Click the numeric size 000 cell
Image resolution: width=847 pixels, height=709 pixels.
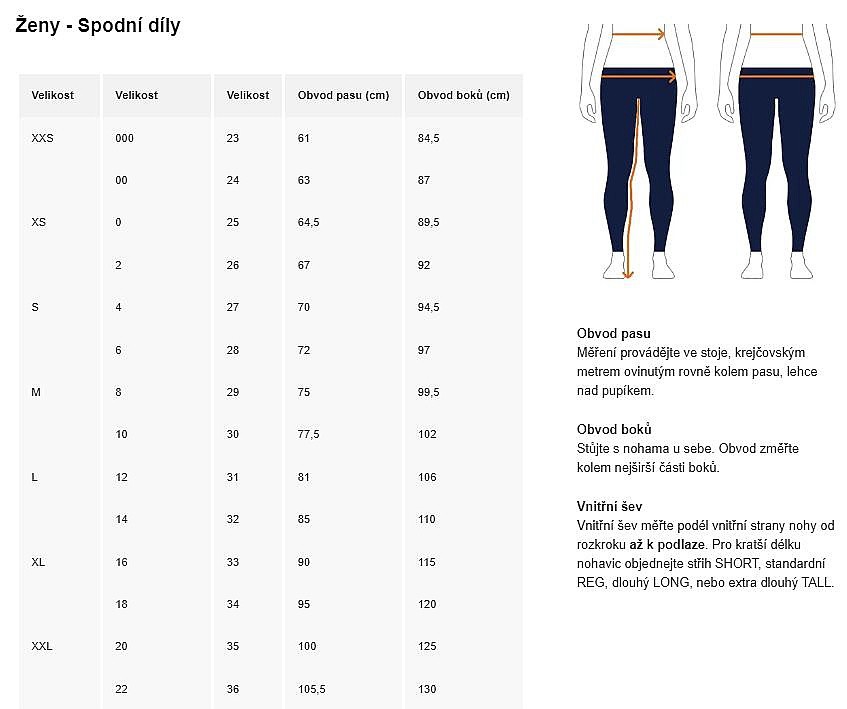[x=124, y=138]
